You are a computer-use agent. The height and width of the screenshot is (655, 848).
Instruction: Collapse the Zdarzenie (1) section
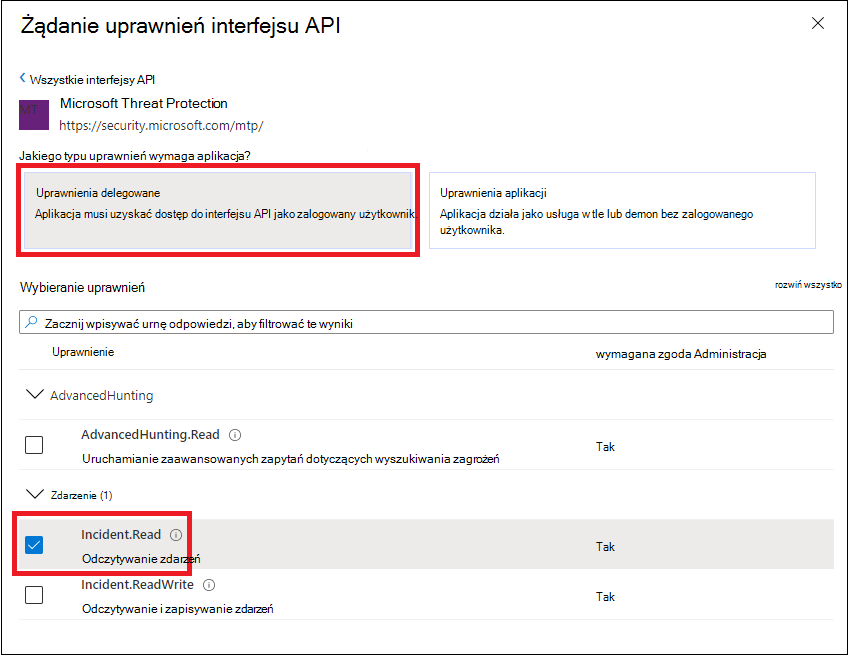tap(34, 494)
